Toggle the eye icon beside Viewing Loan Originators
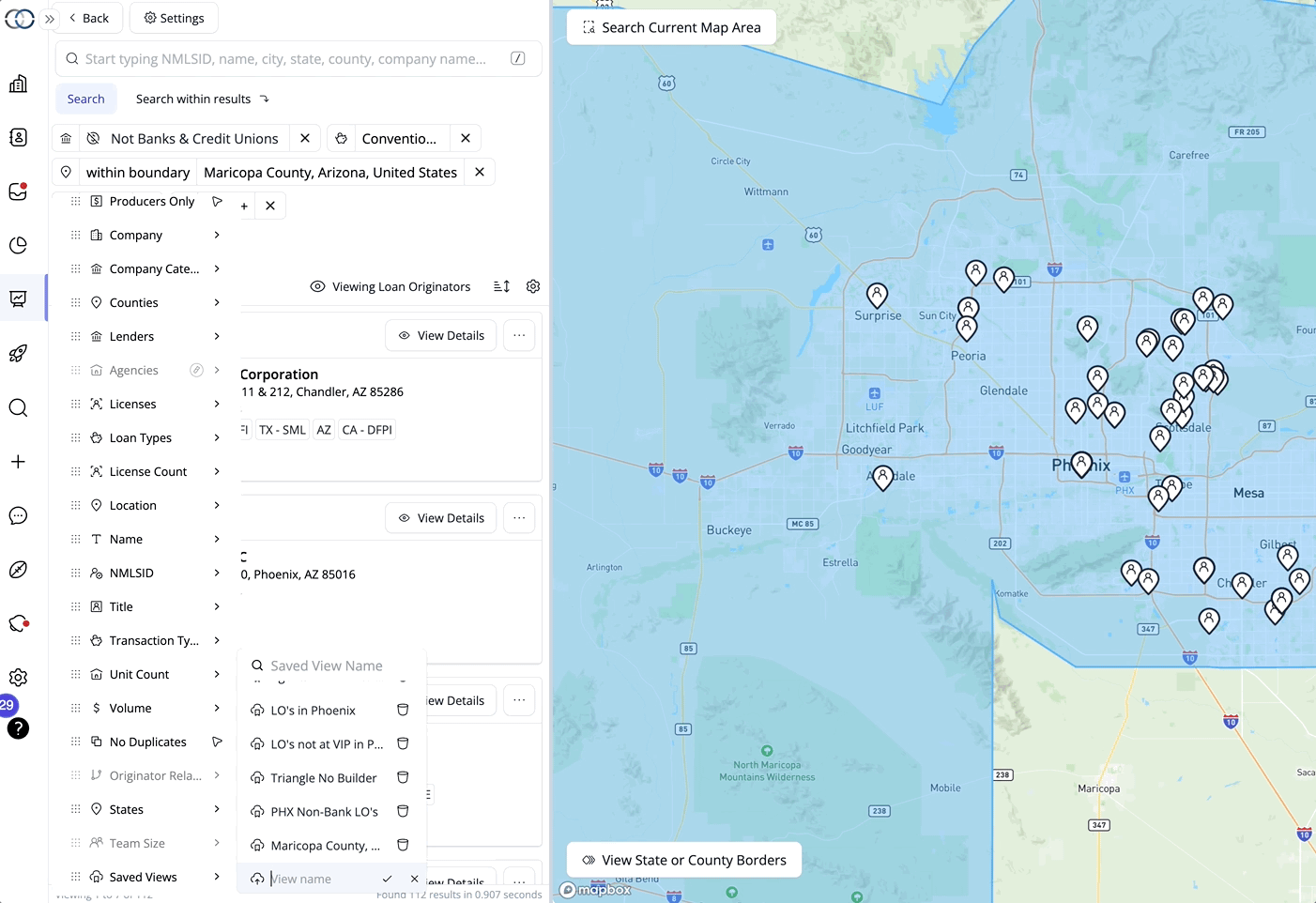Viewport: 1316px width, 903px height. point(317,286)
